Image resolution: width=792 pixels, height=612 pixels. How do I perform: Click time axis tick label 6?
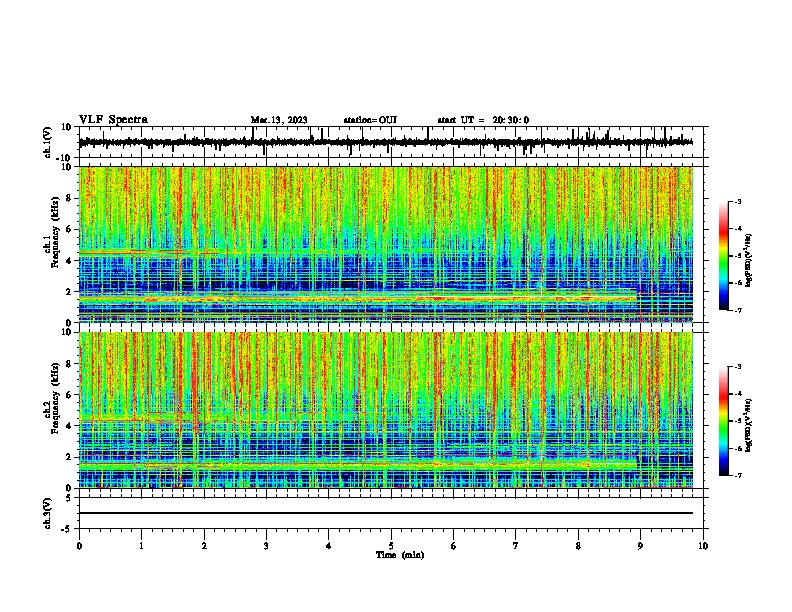tap(454, 546)
